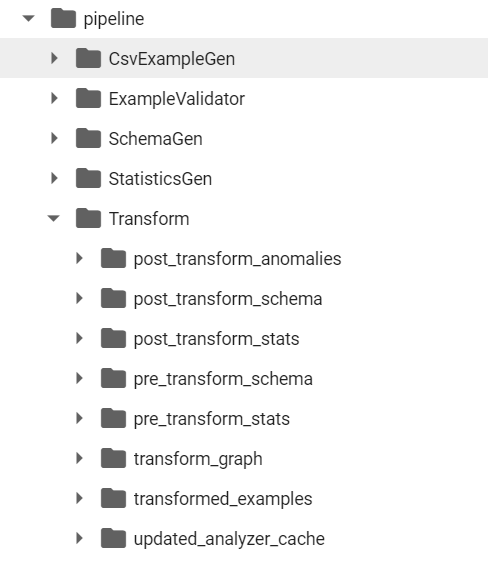Click the Transform folder icon
This screenshot has height=561, width=488.
click(88, 218)
